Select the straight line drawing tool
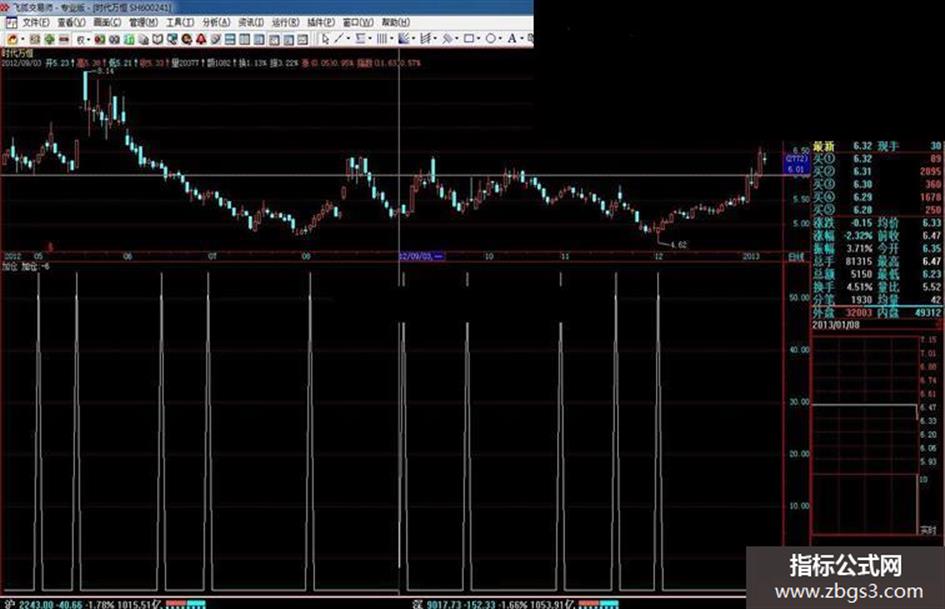The height and width of the screenshot is (609, 945). (x=338, y=39)
